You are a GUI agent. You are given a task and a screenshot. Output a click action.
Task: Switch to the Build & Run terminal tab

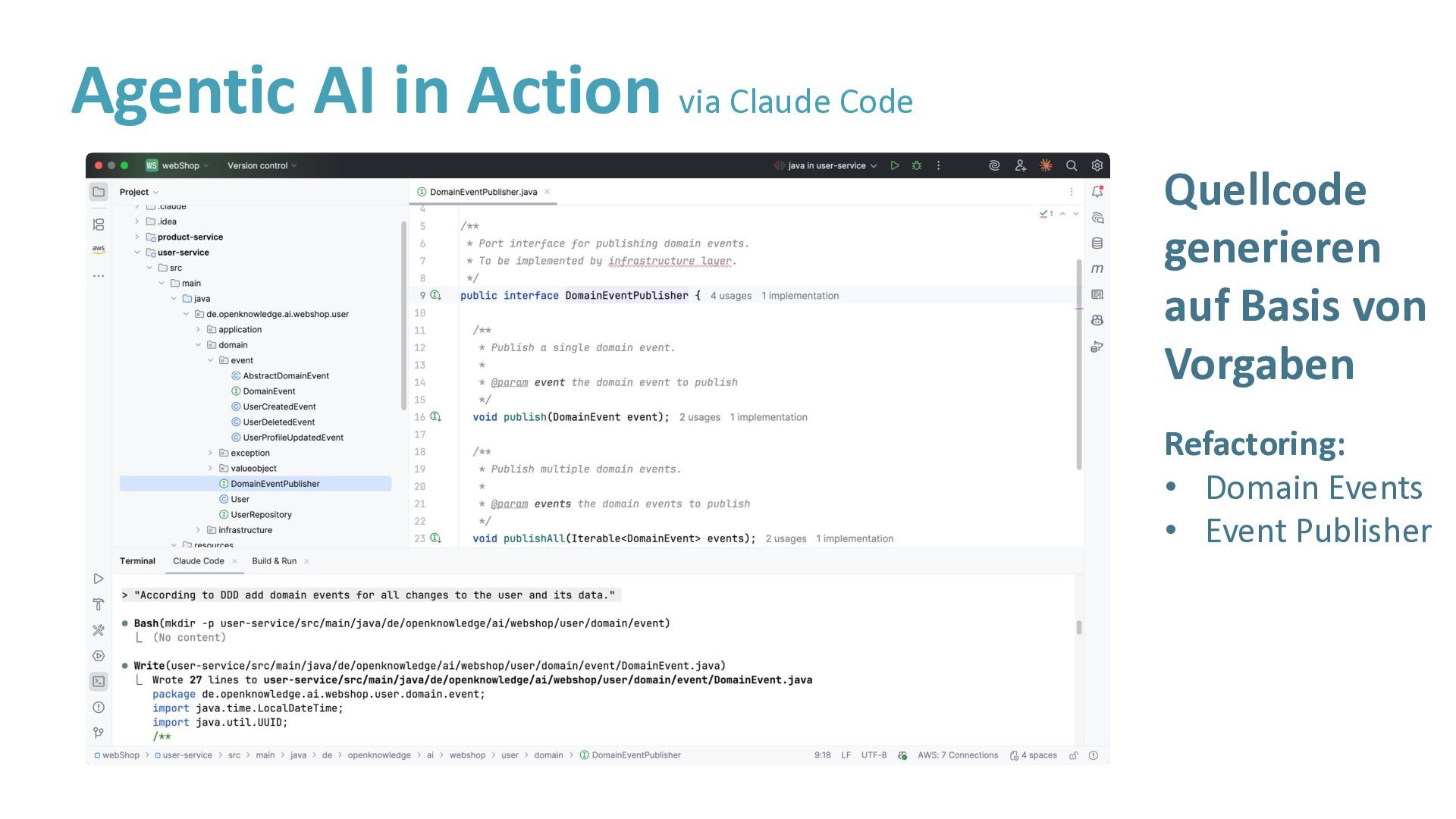coord(274,561)
